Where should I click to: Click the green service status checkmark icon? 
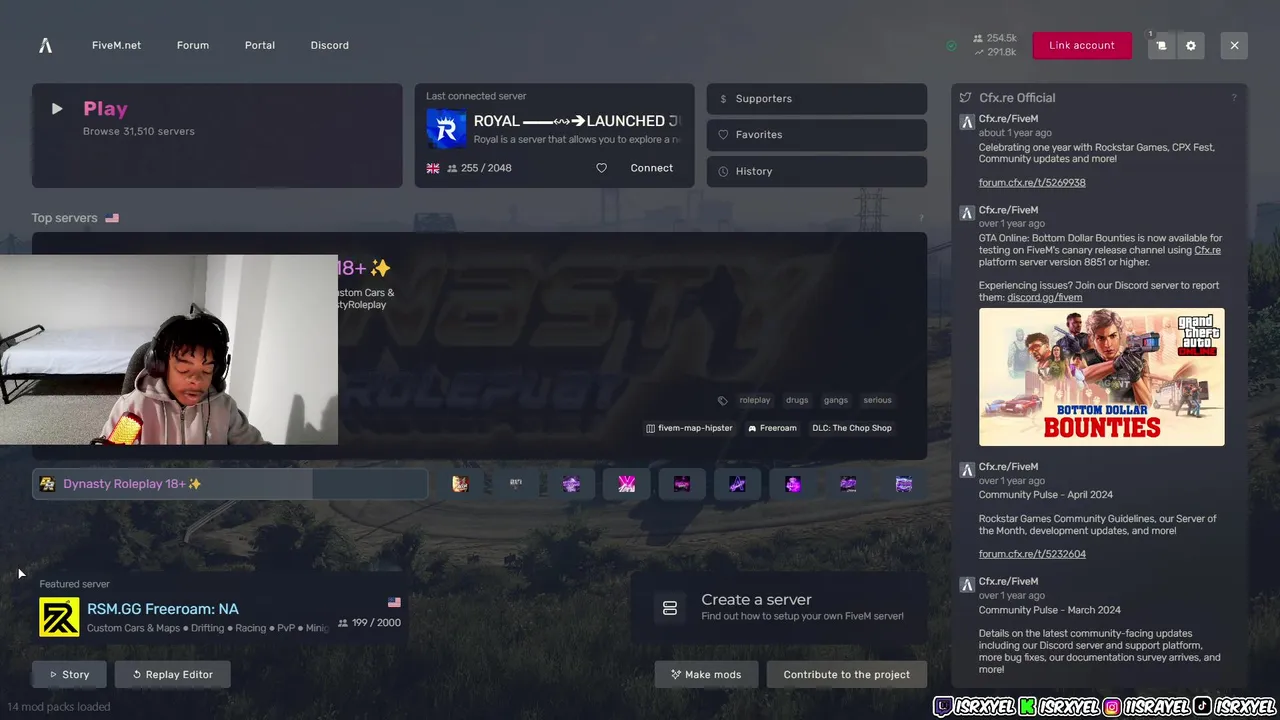(951, 46)
